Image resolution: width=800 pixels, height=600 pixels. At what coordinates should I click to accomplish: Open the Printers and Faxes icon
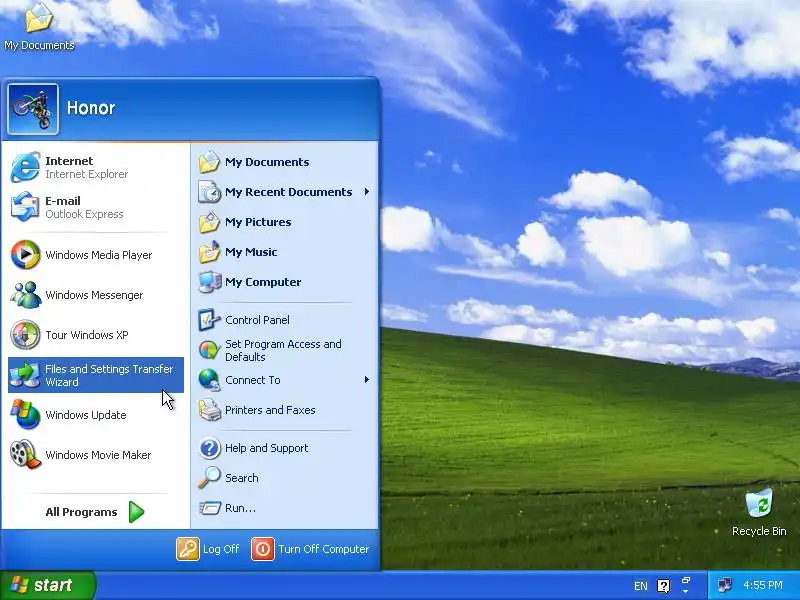click(x=209, y=410)
